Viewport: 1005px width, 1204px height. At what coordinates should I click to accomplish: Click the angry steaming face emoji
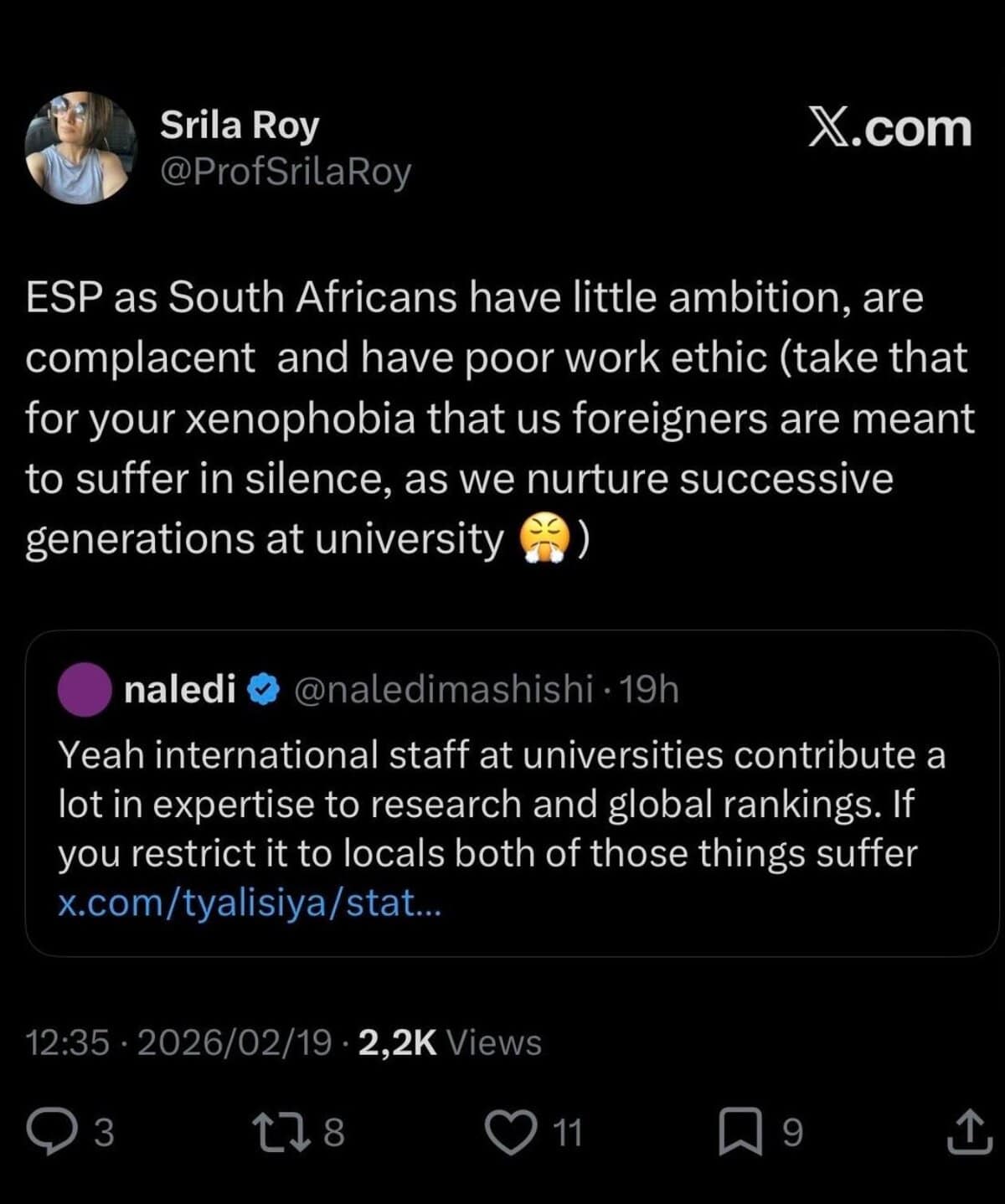pyautogui.click(x=545, y=538)
